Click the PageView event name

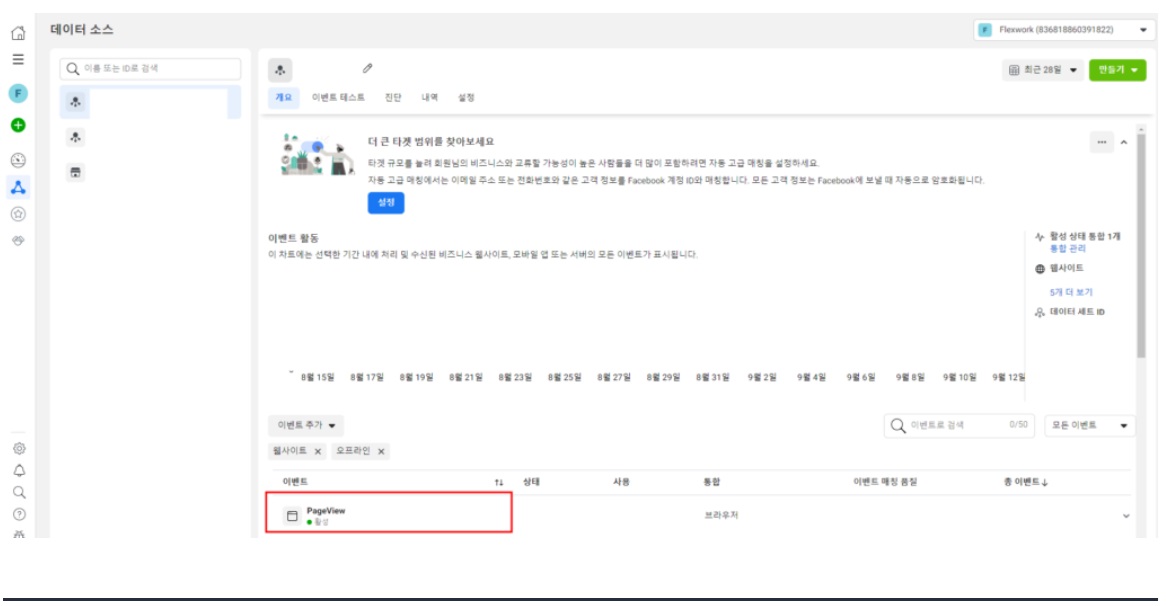coord(326,511)
